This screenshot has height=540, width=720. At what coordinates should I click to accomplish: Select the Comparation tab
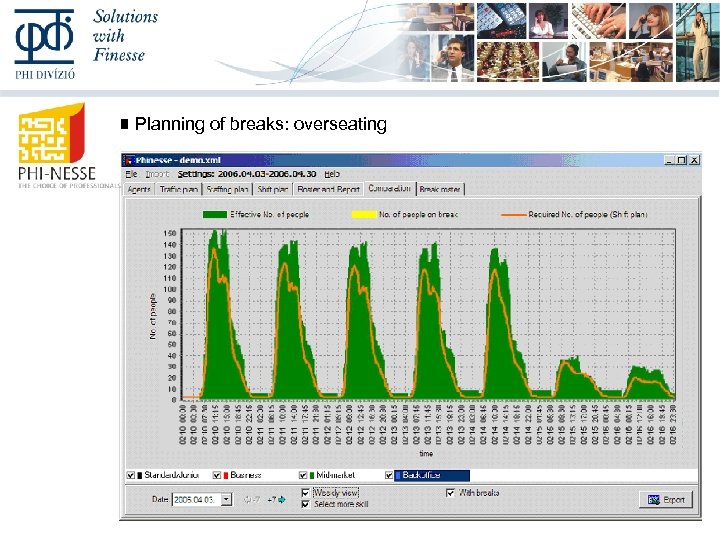tap(390, 188)
